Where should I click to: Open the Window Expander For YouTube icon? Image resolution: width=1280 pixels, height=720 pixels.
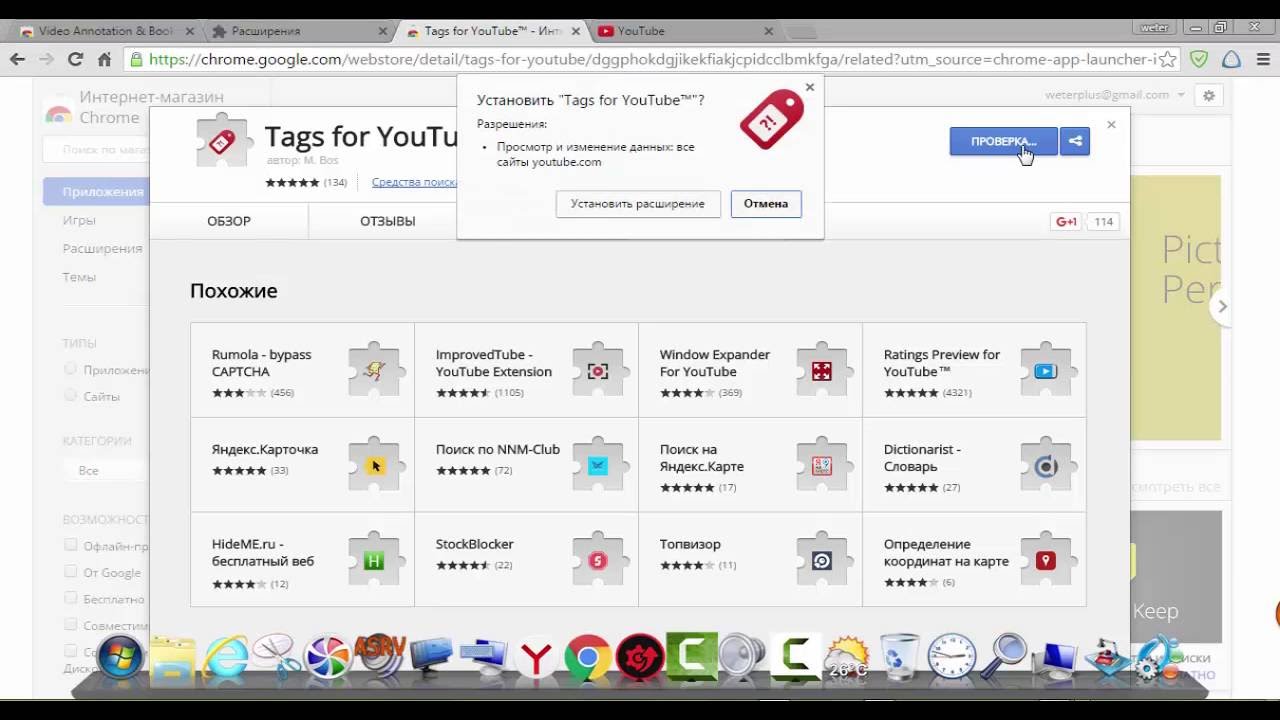pos(822,371)
